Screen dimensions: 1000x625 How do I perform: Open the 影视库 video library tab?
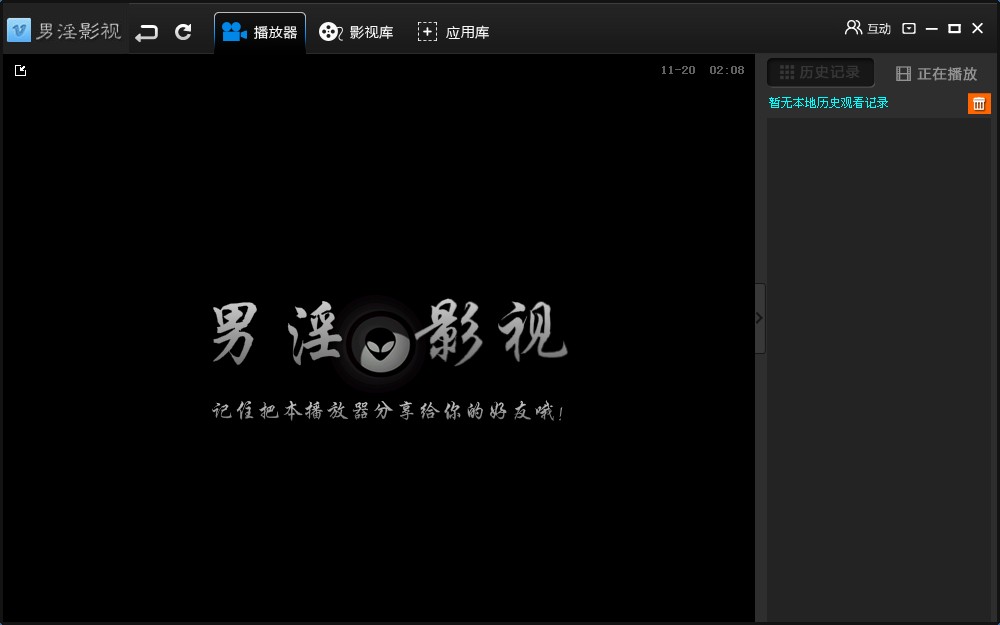[356, 32]
